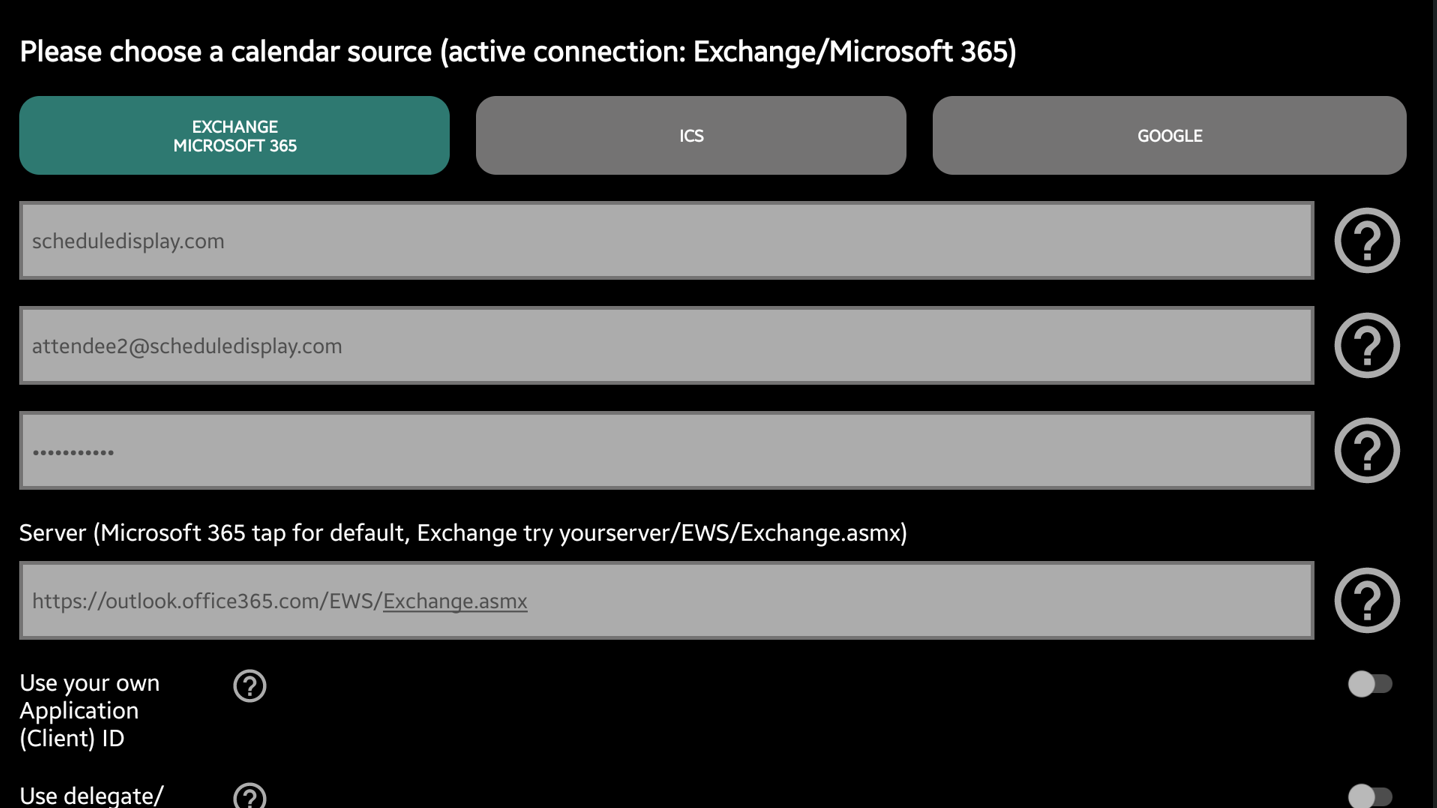Switch to the ICS calendar source

(691, 136)
